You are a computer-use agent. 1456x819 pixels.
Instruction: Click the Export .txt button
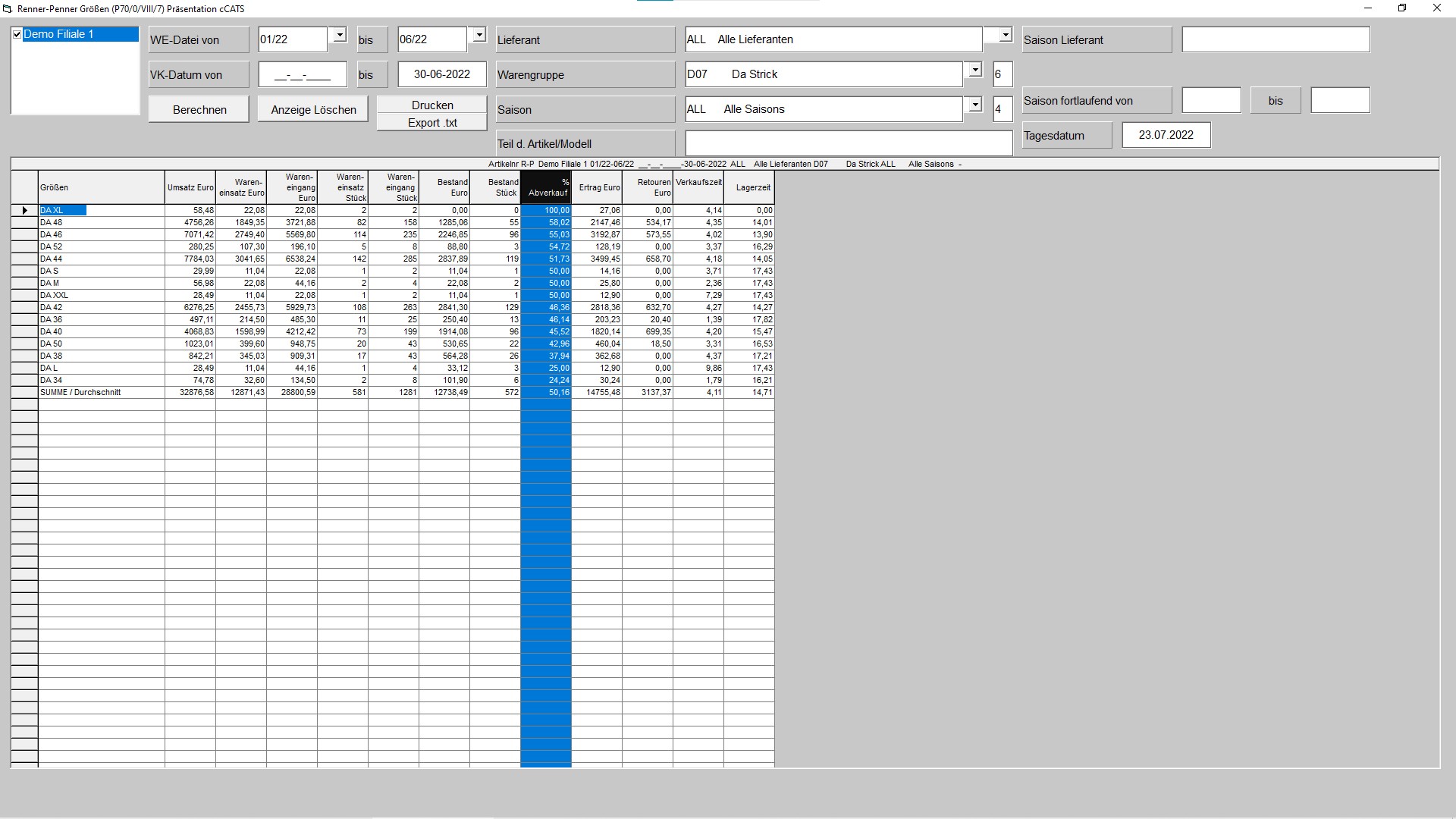[431, 122]
